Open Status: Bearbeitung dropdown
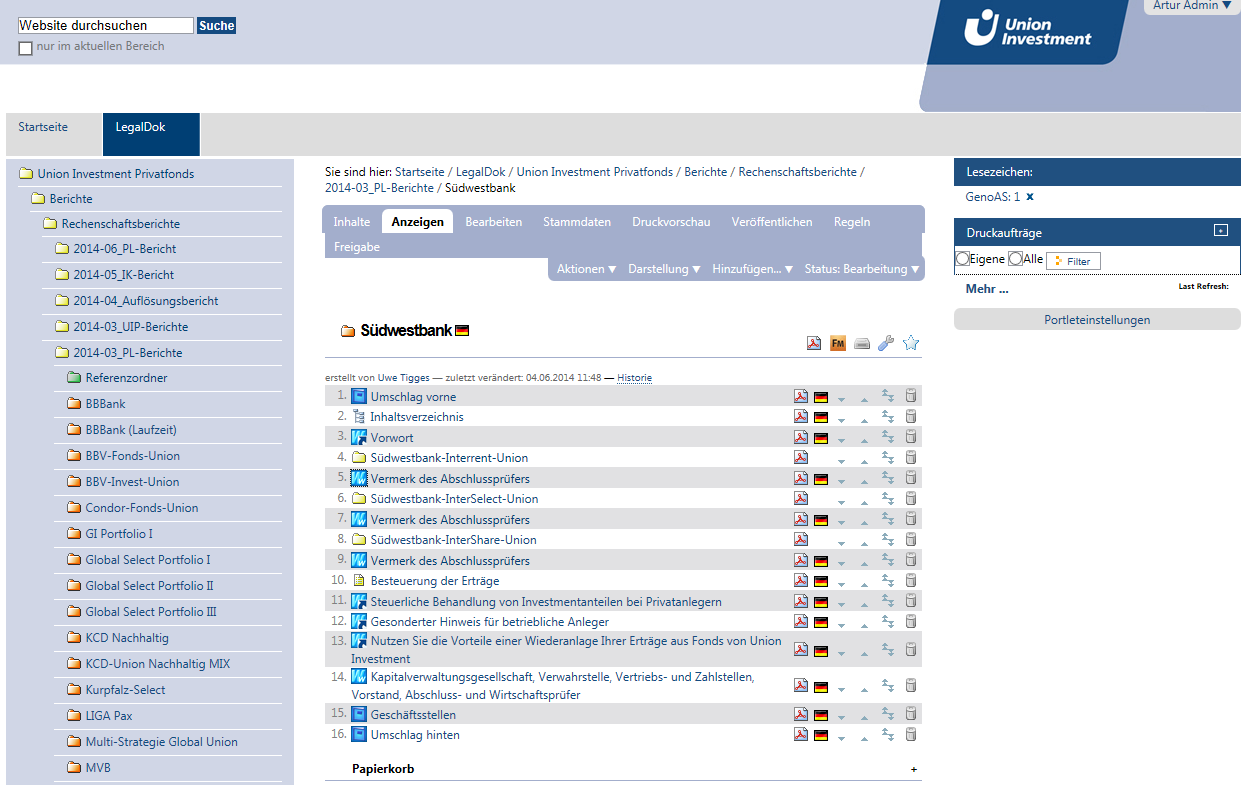Viewport: 1244px width, 785px height. pyautogui.click(x=862, y=269)
